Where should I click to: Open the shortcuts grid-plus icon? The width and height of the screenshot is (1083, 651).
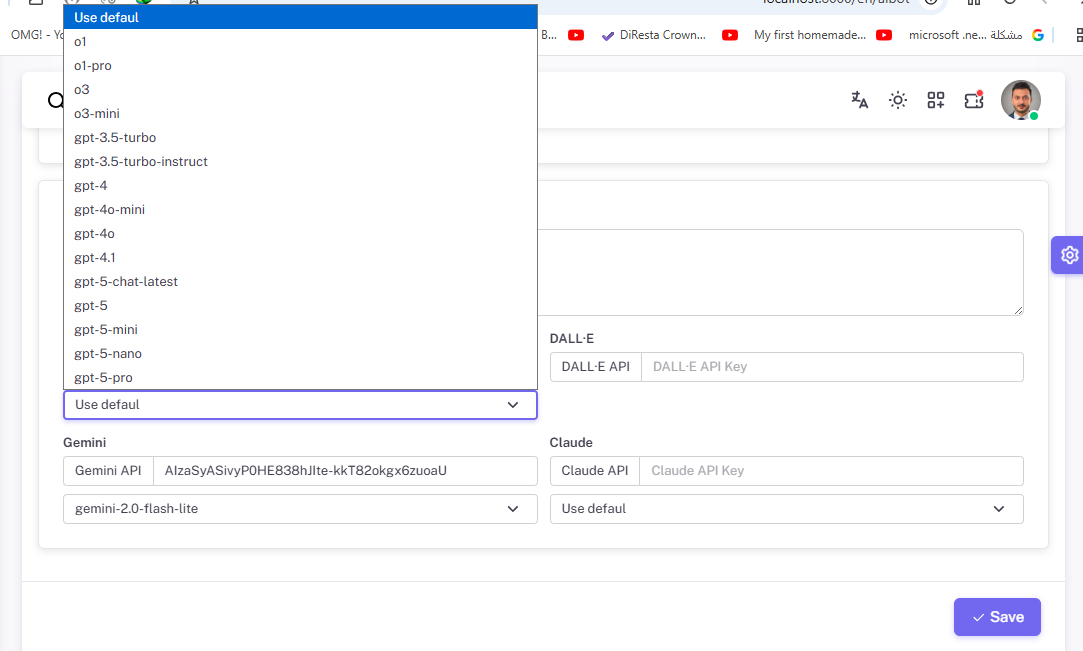936,100
